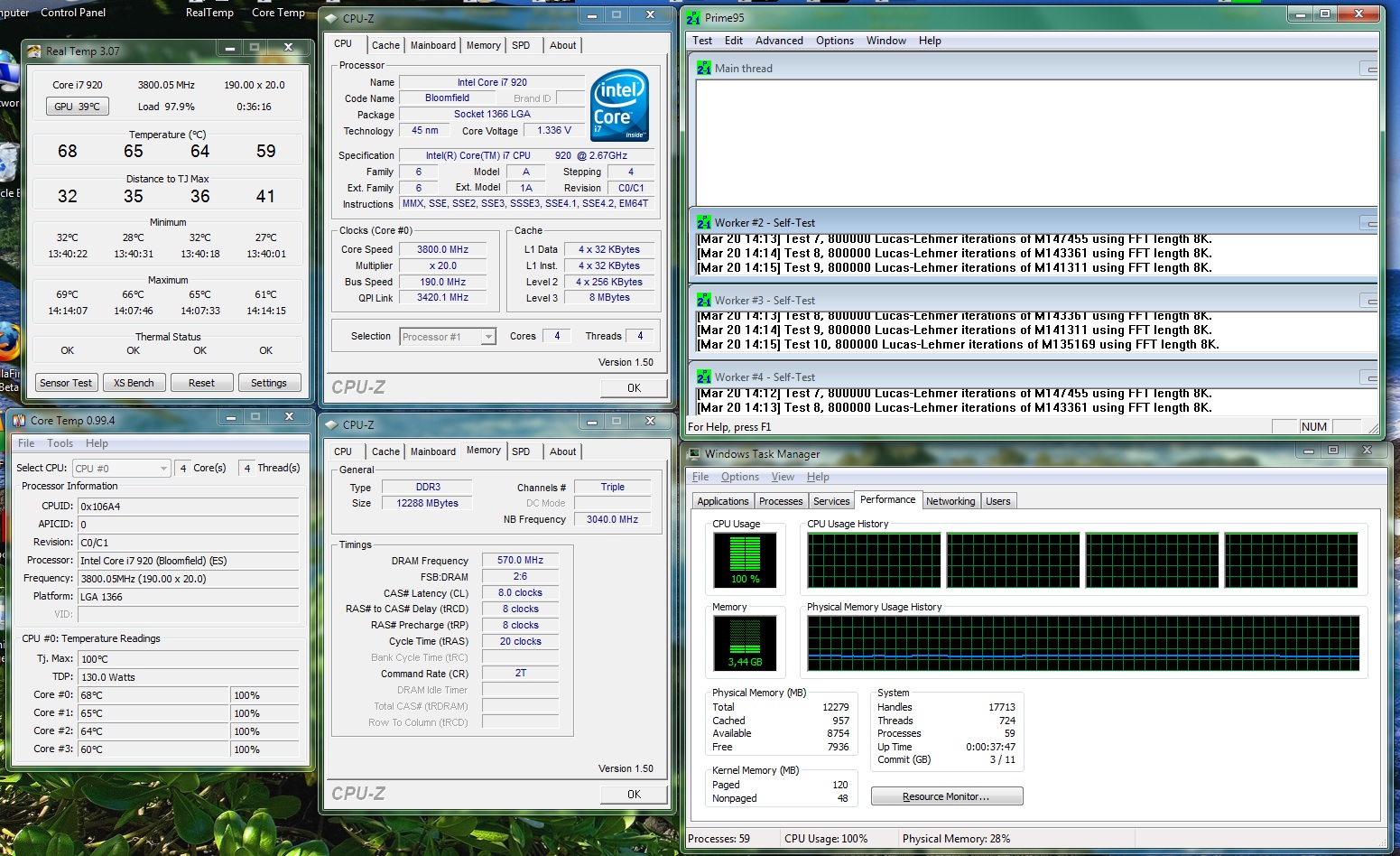Open the Memory tab in upper CPU-Z
The image size is (1400, 856).
point(484,45)
